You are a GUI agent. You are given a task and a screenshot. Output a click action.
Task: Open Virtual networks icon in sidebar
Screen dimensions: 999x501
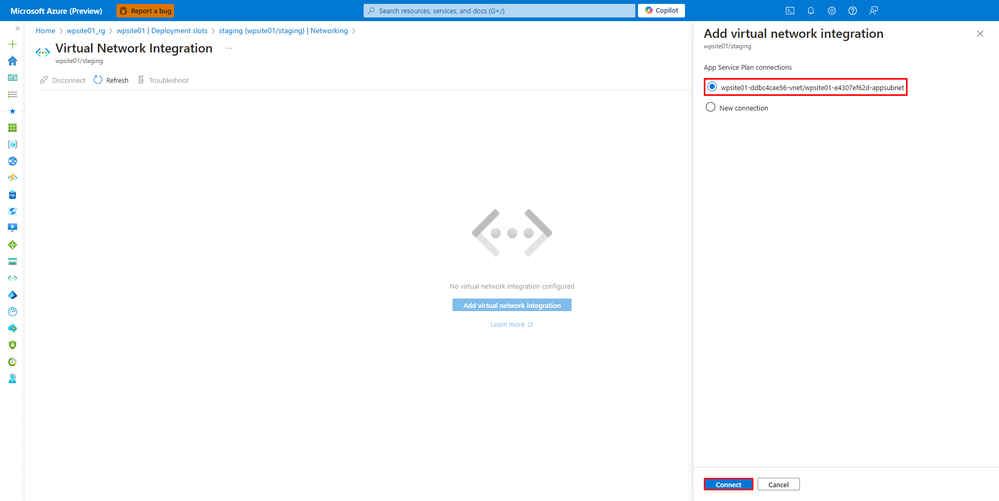click(12, 278)
